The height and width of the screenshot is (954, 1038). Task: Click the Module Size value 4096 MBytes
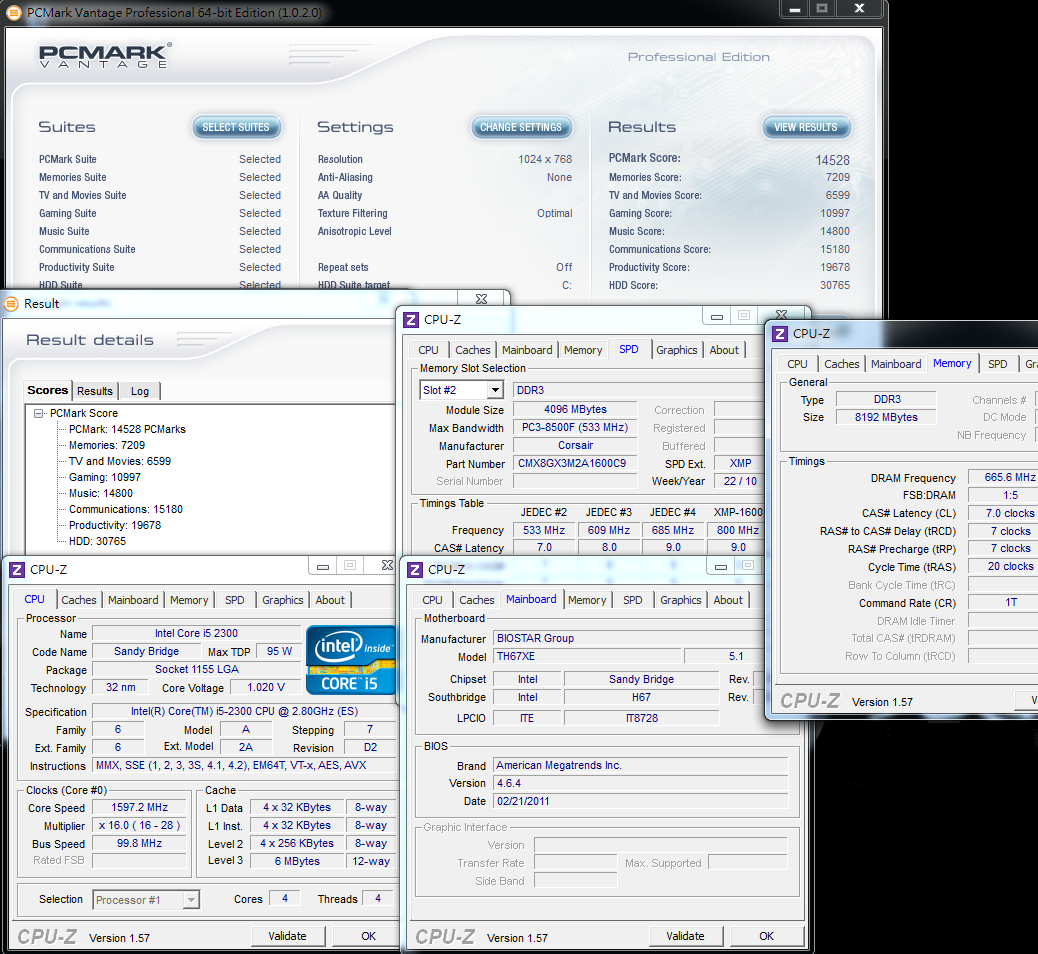575,409
